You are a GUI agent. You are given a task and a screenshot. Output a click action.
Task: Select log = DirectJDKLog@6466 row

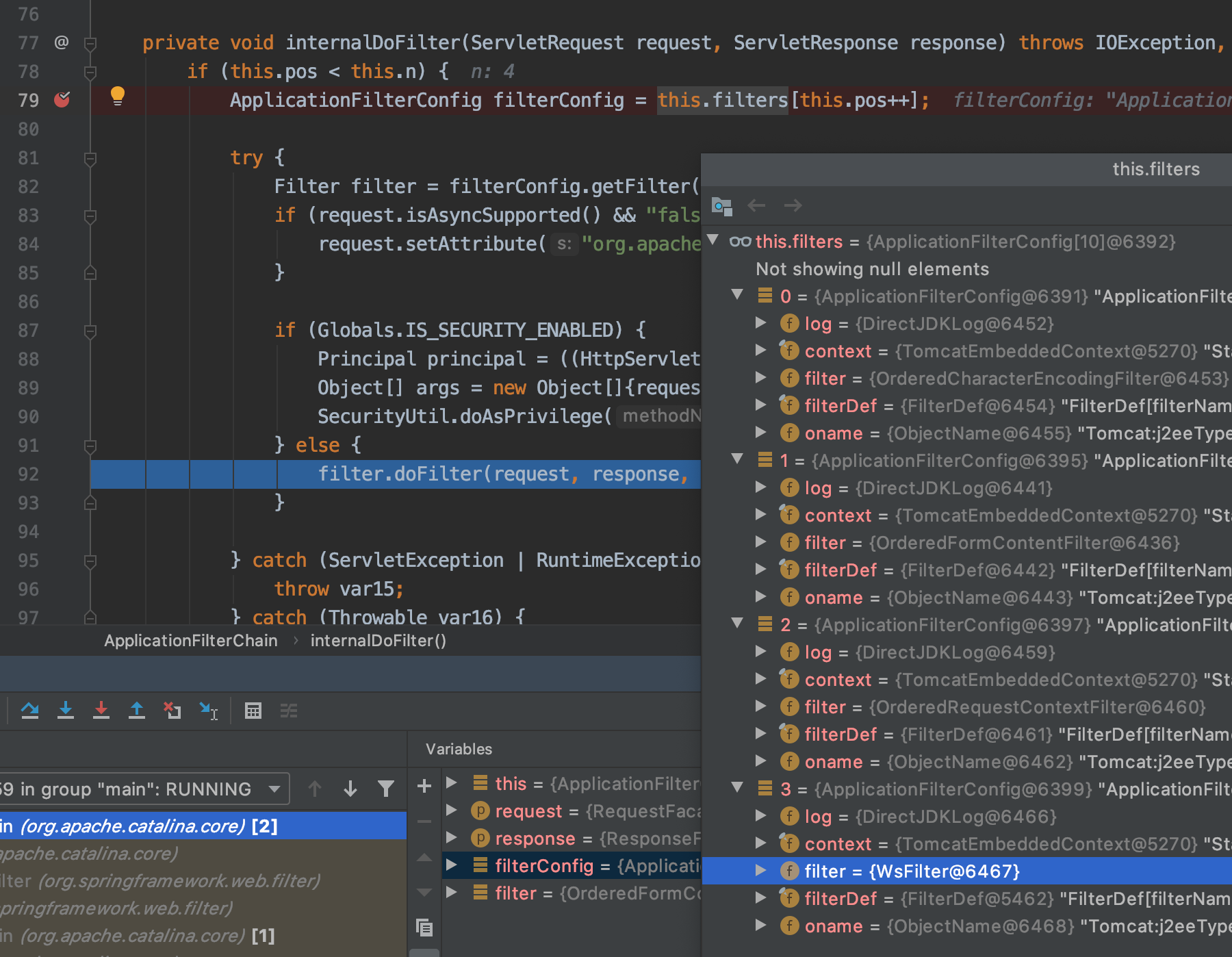tap(967, 817)
